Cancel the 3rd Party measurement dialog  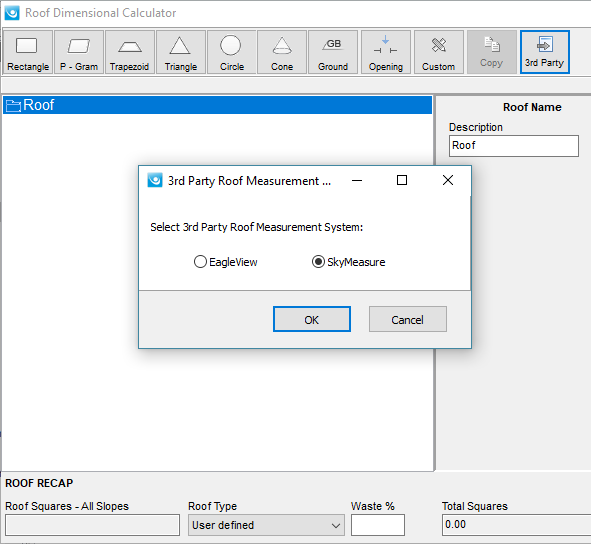[408, 319]
